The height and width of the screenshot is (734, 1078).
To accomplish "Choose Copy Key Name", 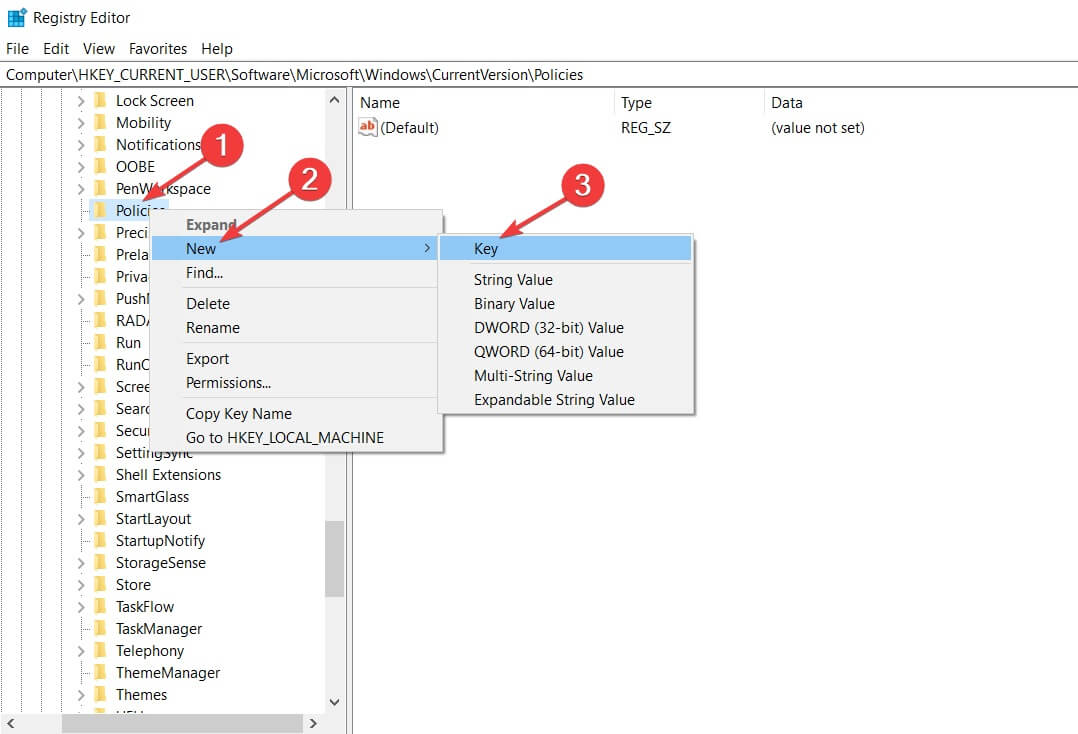I will click(x=296, y=414).
